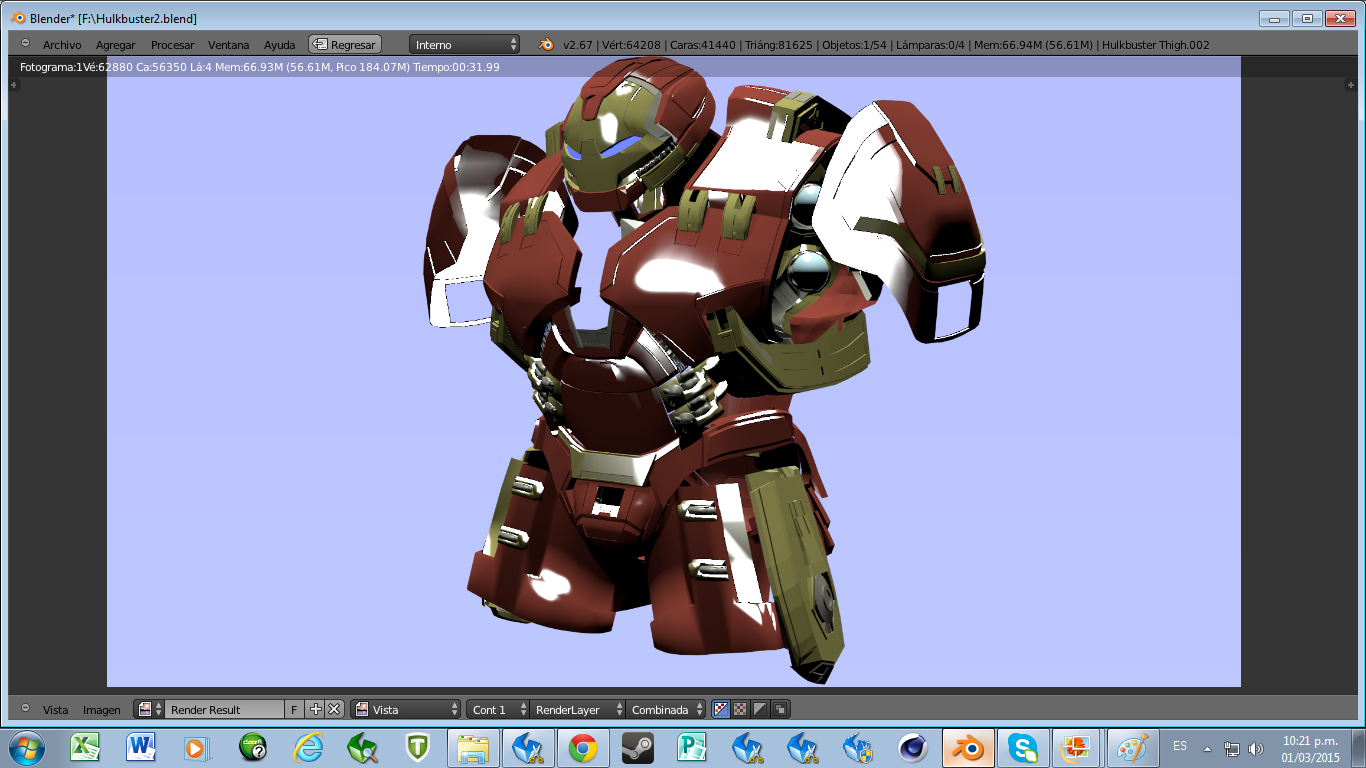The height and width of the screenshot is (768, 1366).
Task: Click the Vért:64208 vertex count
Action: coord(629,45)
